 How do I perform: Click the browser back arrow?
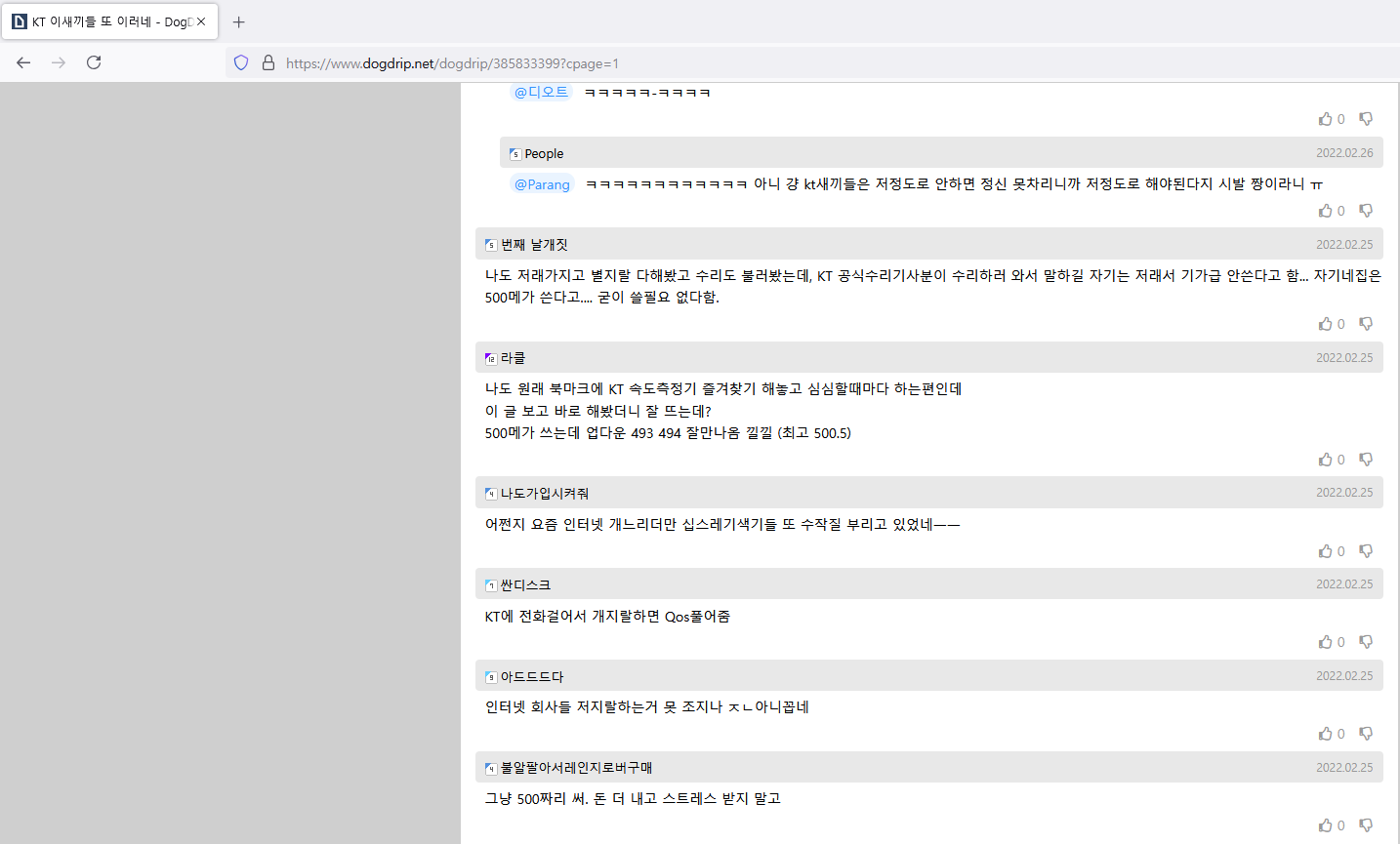[23, 62]
